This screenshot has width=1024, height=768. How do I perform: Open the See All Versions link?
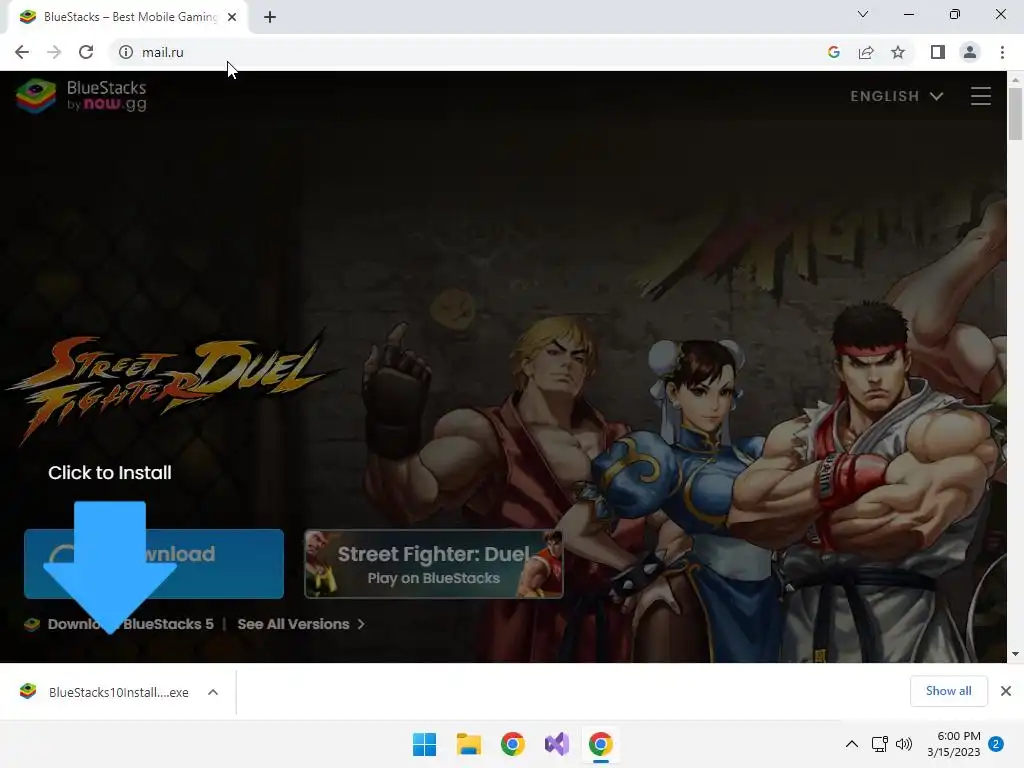point(300,624)
